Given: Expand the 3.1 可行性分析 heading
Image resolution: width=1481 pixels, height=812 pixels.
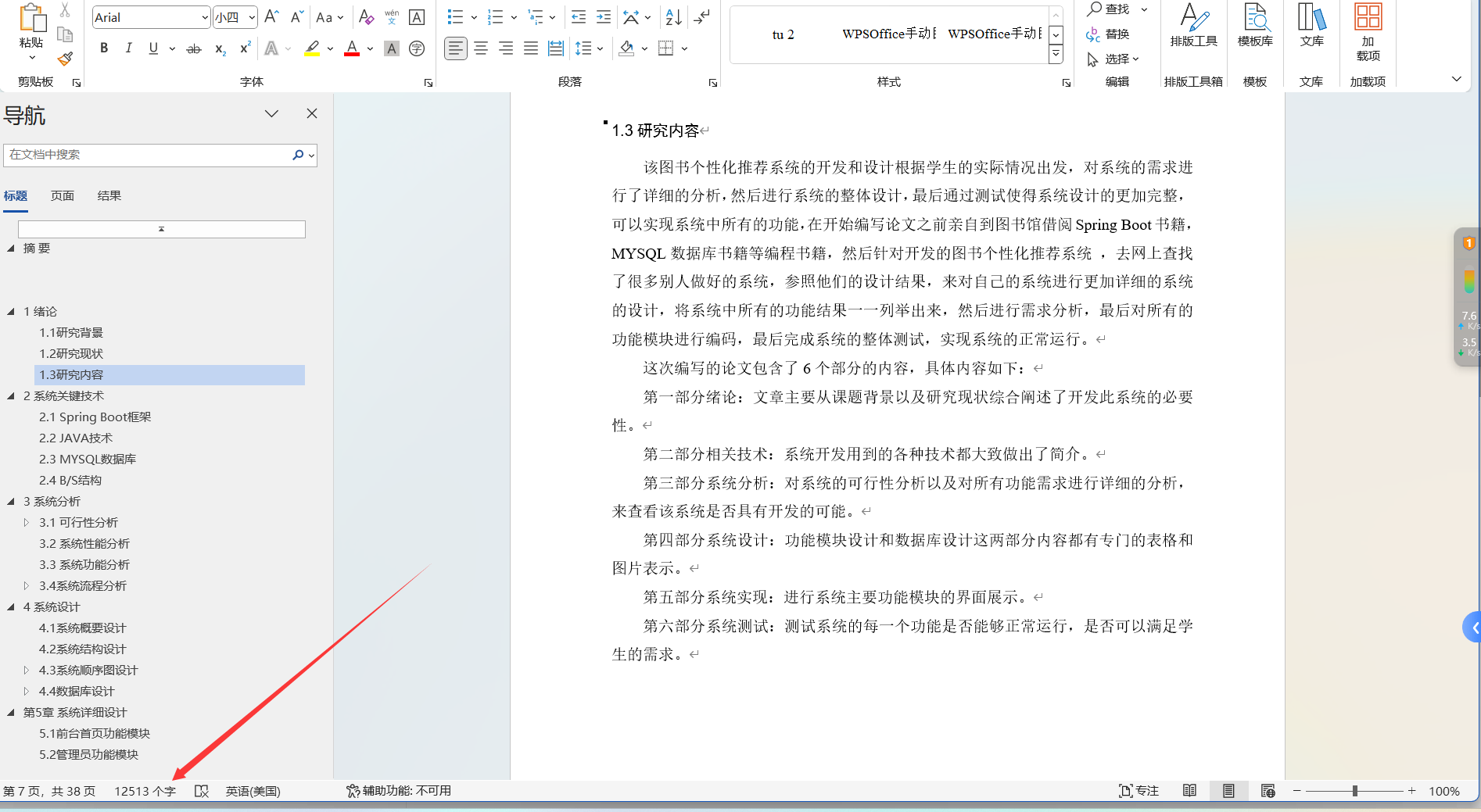Looking at the screenshot, I should pos(26,522).
